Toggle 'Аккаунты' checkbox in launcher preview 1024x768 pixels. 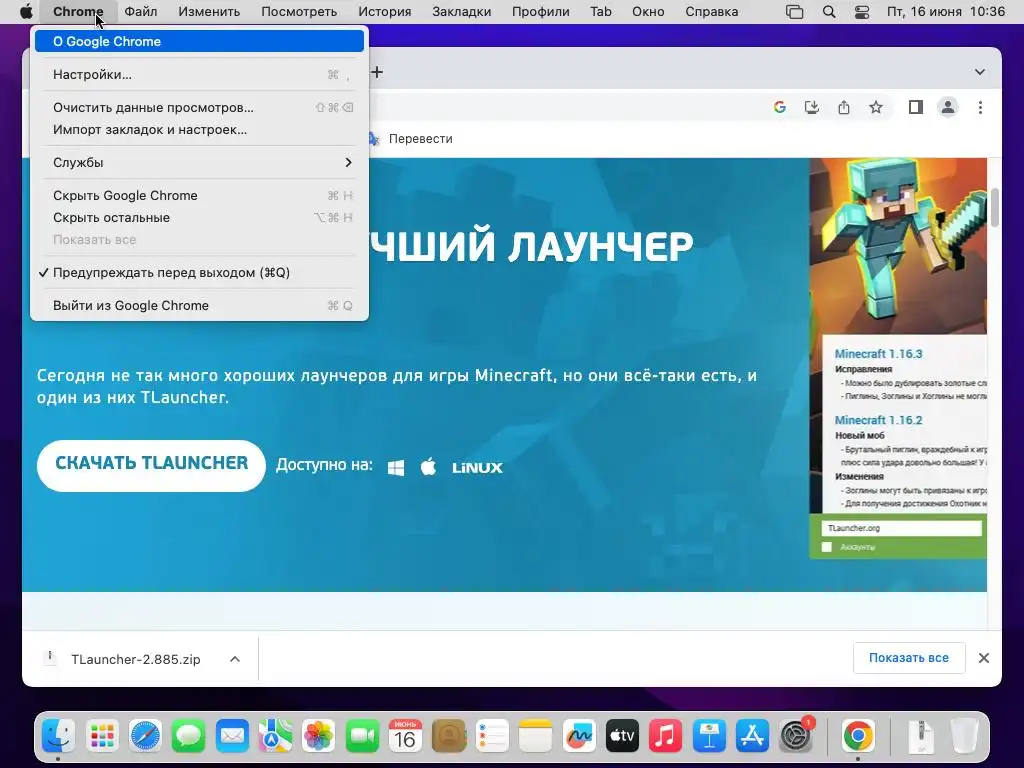[827, 547]
